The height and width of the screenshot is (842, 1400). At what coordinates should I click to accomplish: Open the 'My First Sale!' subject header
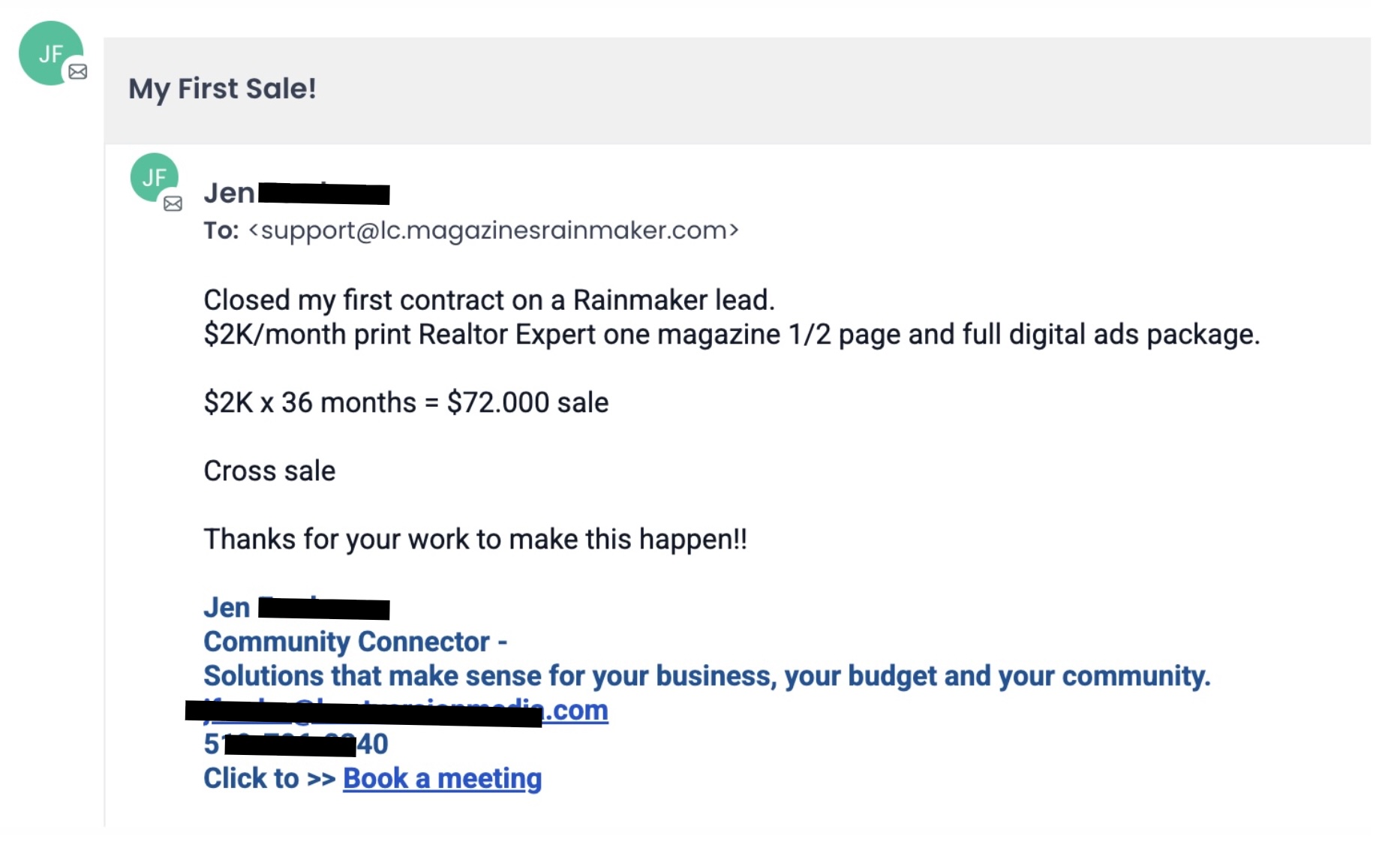click(x=222, y=89)
